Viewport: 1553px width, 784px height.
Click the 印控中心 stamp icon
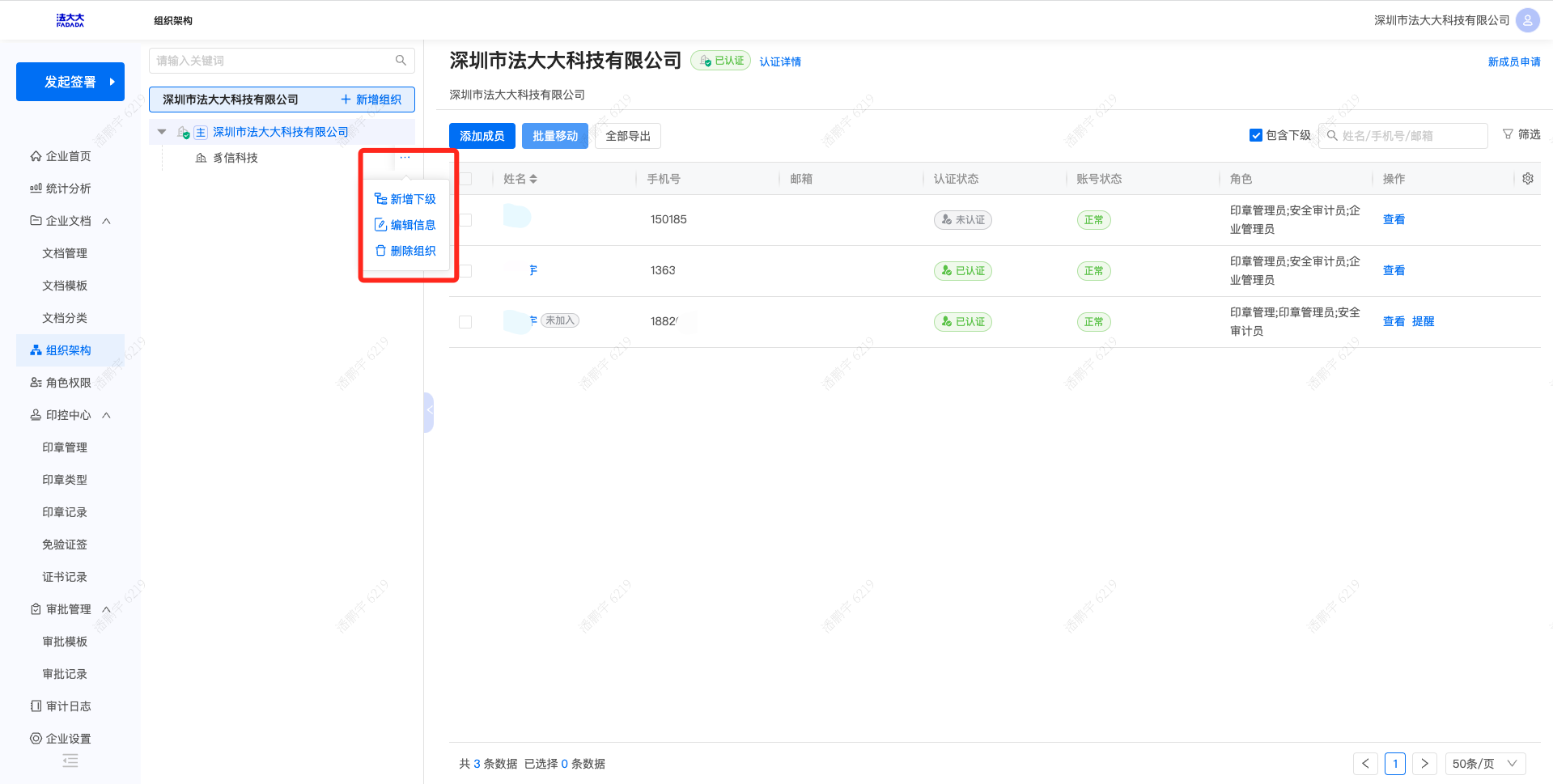36,415
